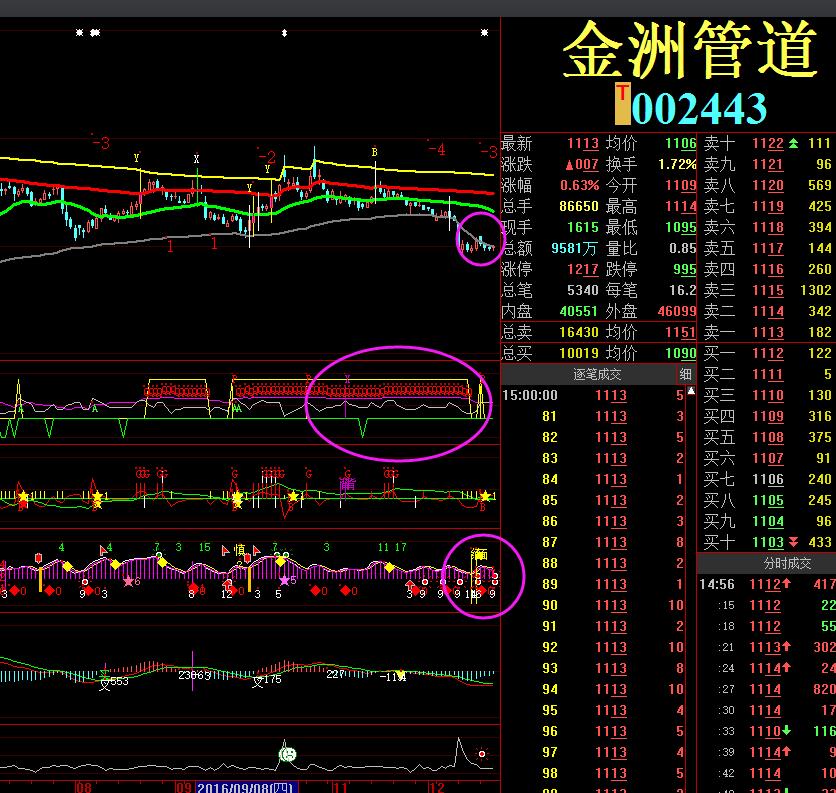Click the stock code 002443
The width and height of the screenshot is (836, 793).
pyautogui.click(x=699, y=108)
